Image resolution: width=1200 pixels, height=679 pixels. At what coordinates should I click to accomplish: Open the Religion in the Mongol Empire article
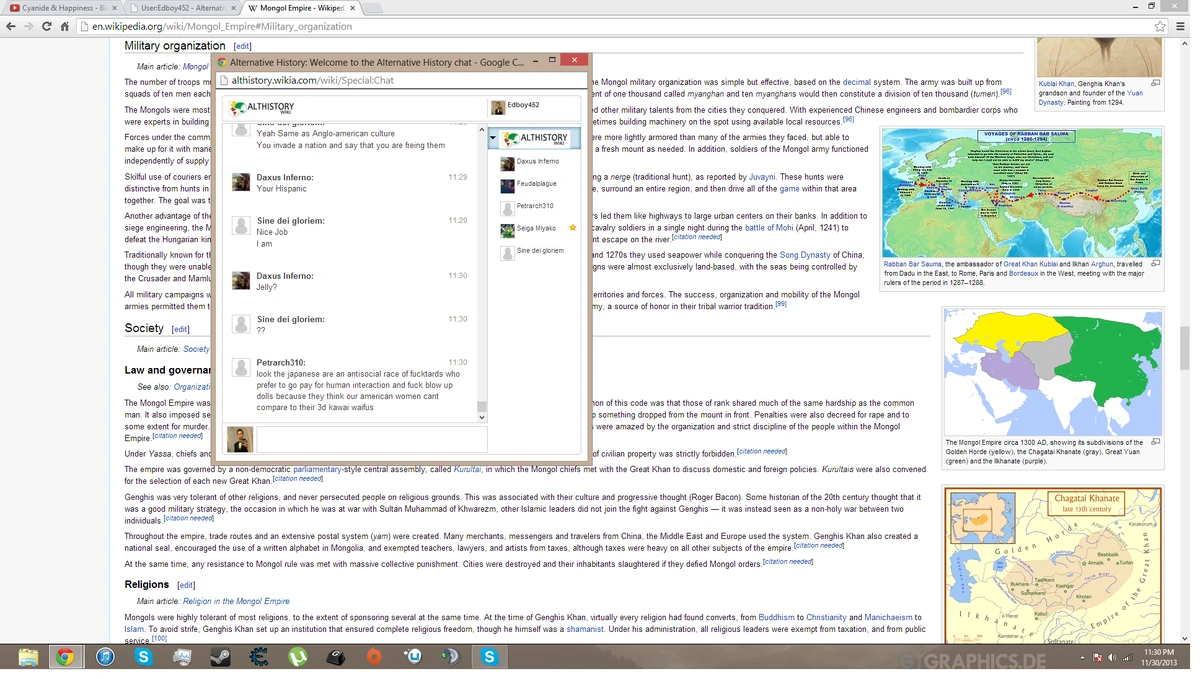(236, 601)
